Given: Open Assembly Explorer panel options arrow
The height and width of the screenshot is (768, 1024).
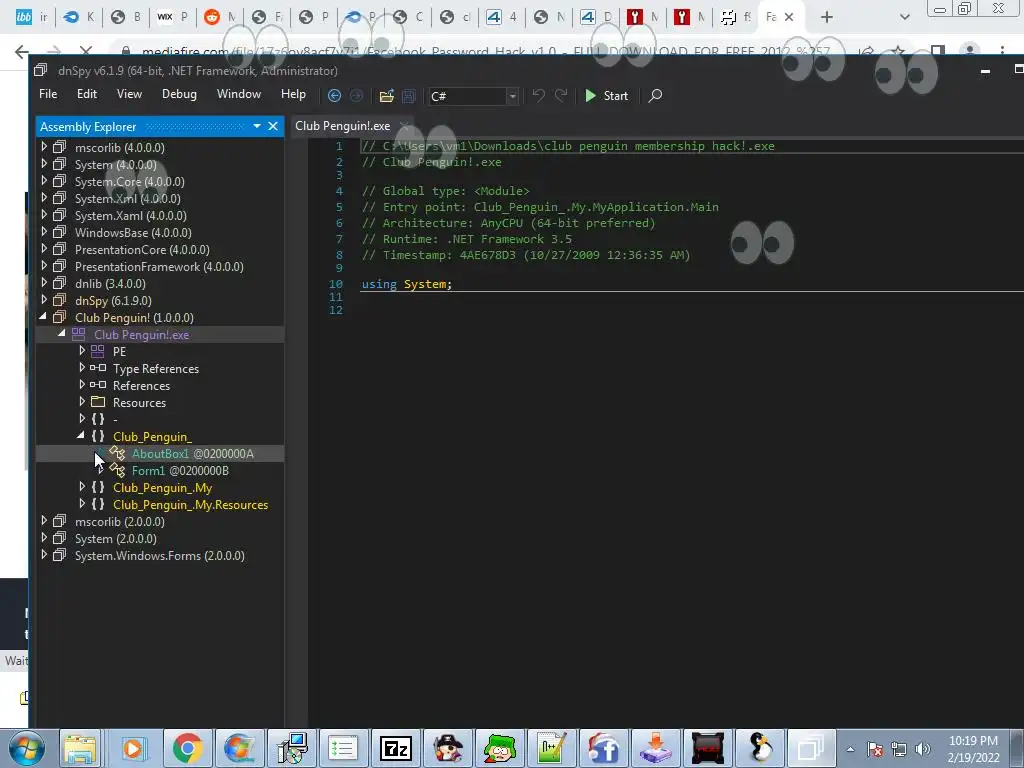Looking at the screenshot, I should pyautogui.click(x=257, y=126).
